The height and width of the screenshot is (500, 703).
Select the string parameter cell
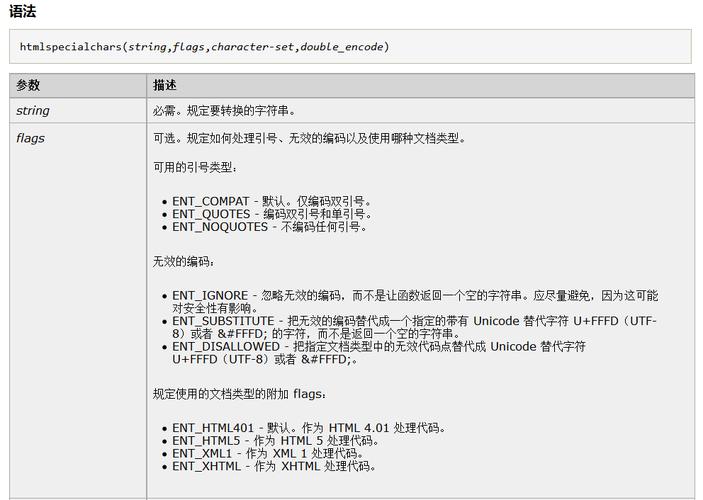pos(78,110)
